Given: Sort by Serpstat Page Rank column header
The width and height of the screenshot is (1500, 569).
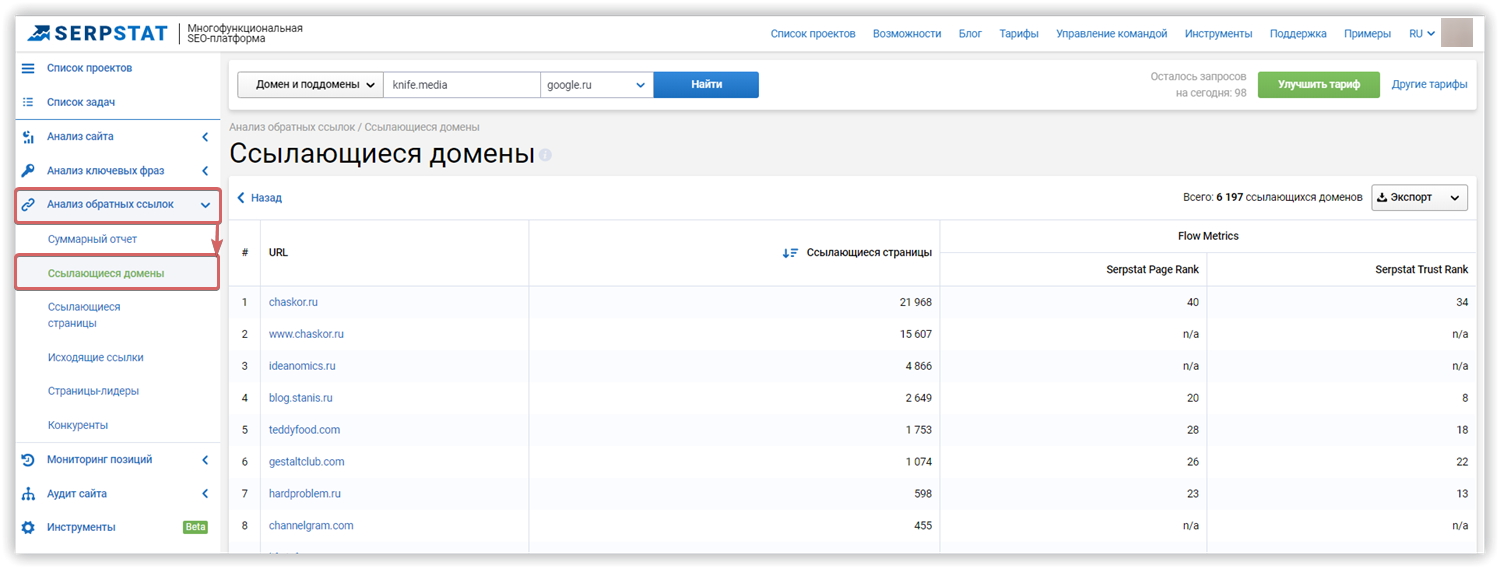Looking at the screenshot, I should coord(1152,270).
